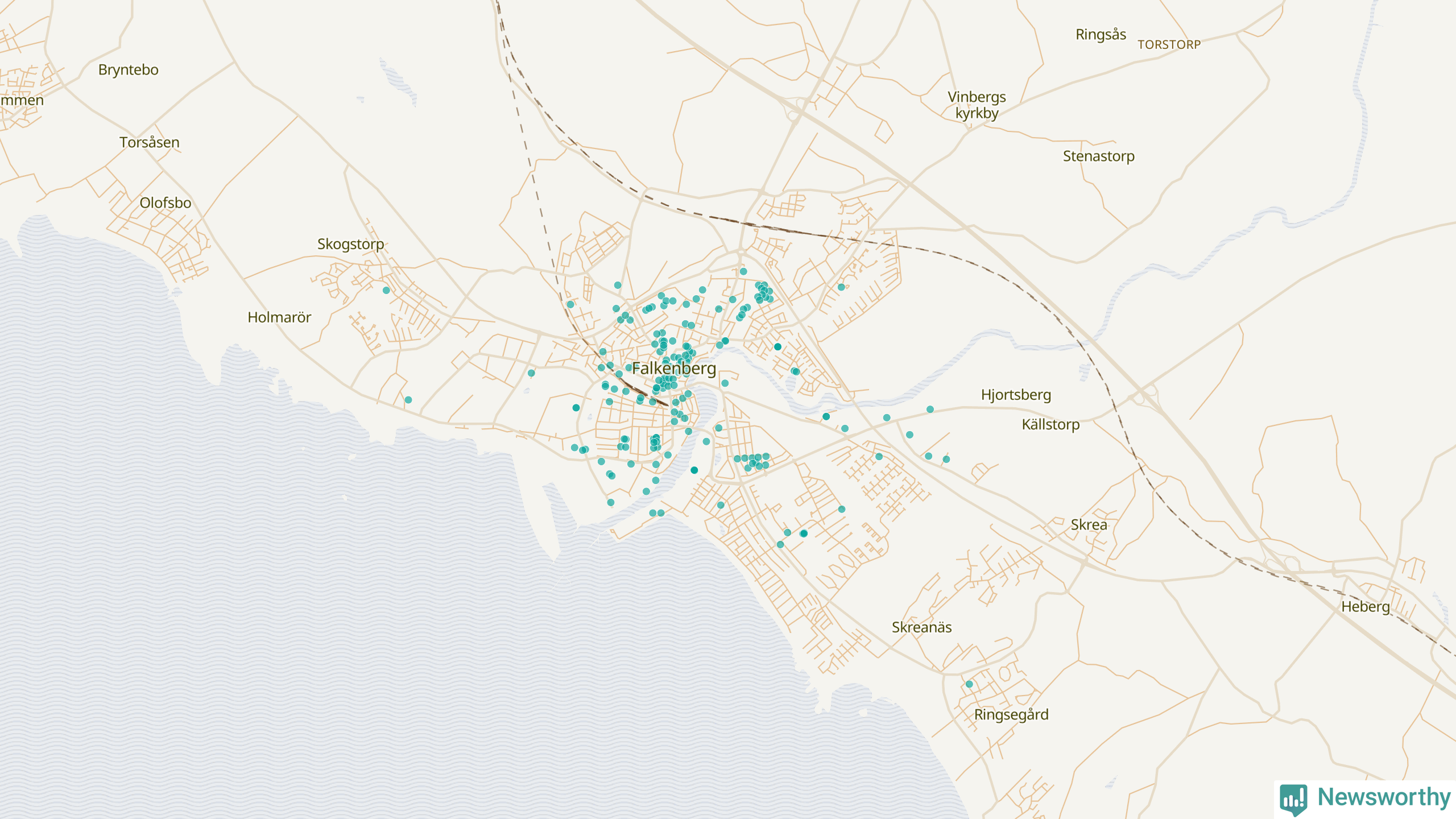Click the Skrea place label
The image size is (1456, 819).
click(1089, 525)
